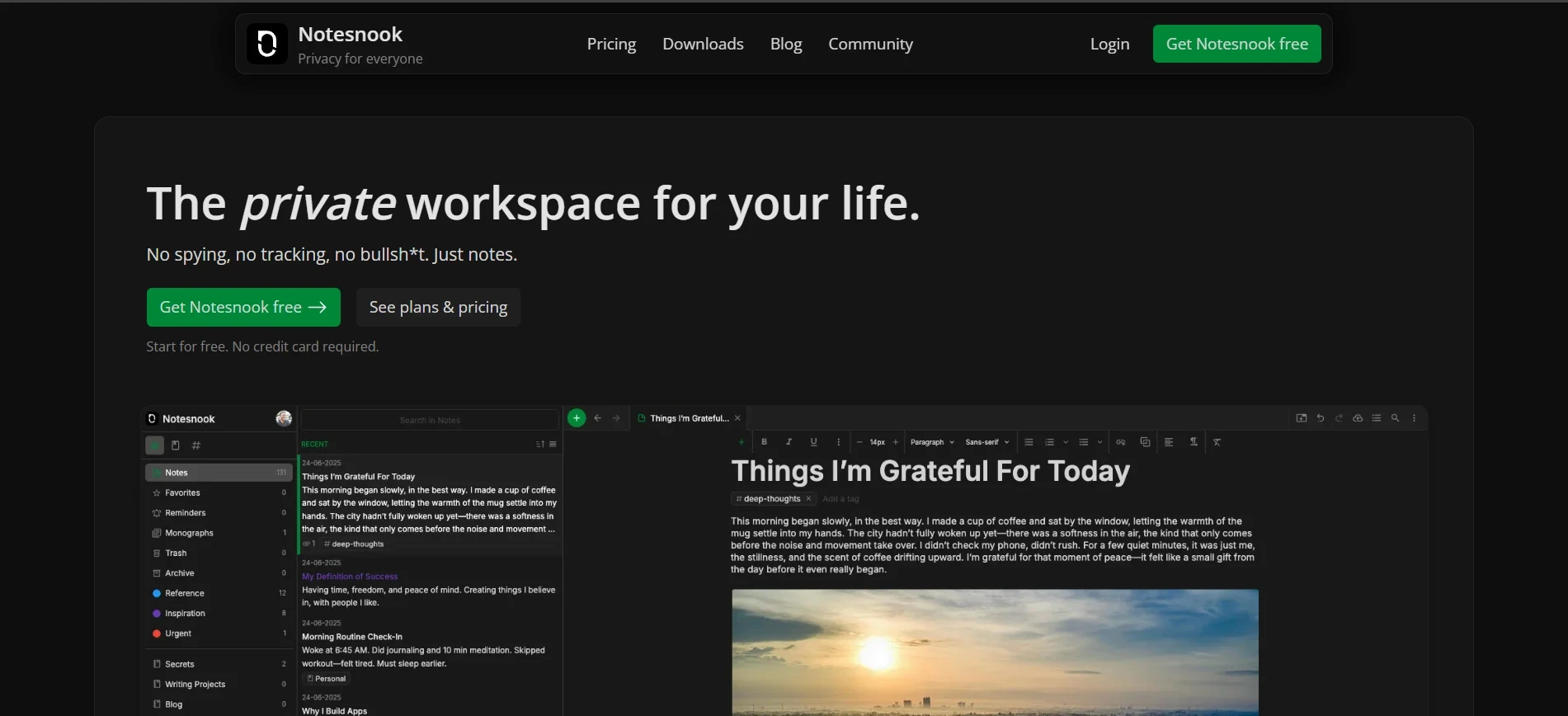
Task: Click the text direction icon
Action: coord(1194,442)
